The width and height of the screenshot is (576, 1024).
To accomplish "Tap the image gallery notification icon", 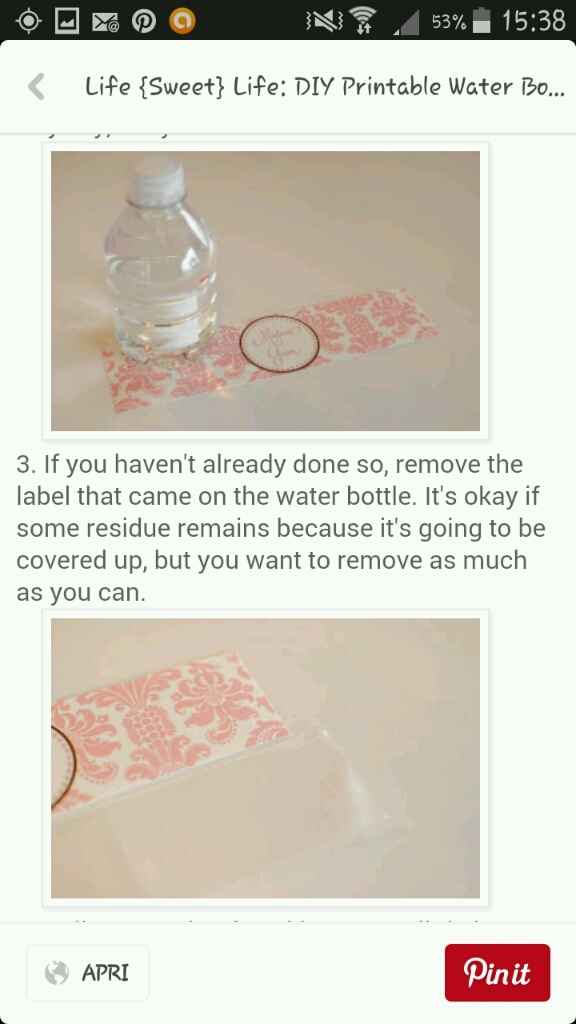I will coord(67,22).
